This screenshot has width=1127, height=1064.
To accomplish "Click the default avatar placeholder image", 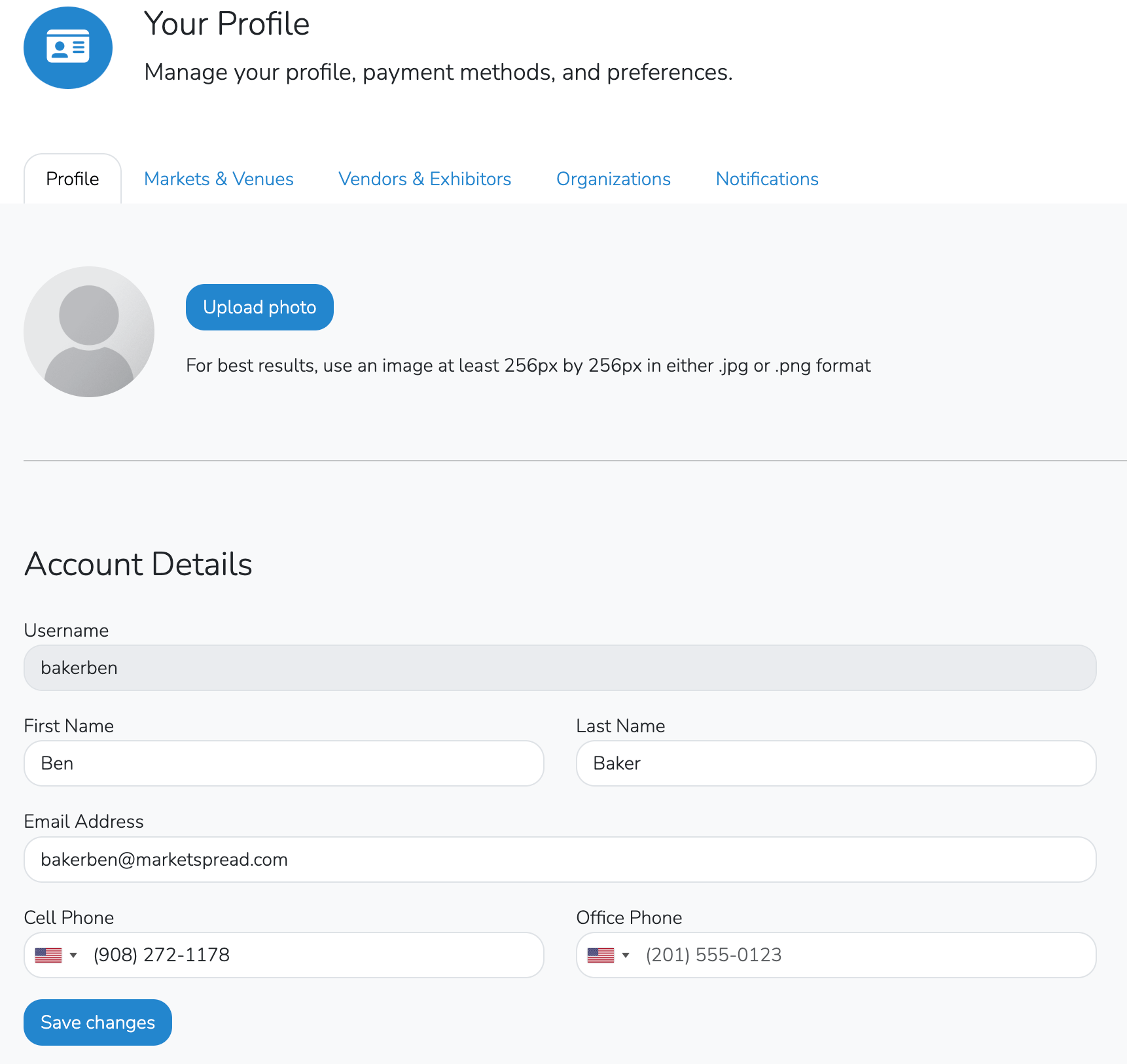I will coord(89,332).
